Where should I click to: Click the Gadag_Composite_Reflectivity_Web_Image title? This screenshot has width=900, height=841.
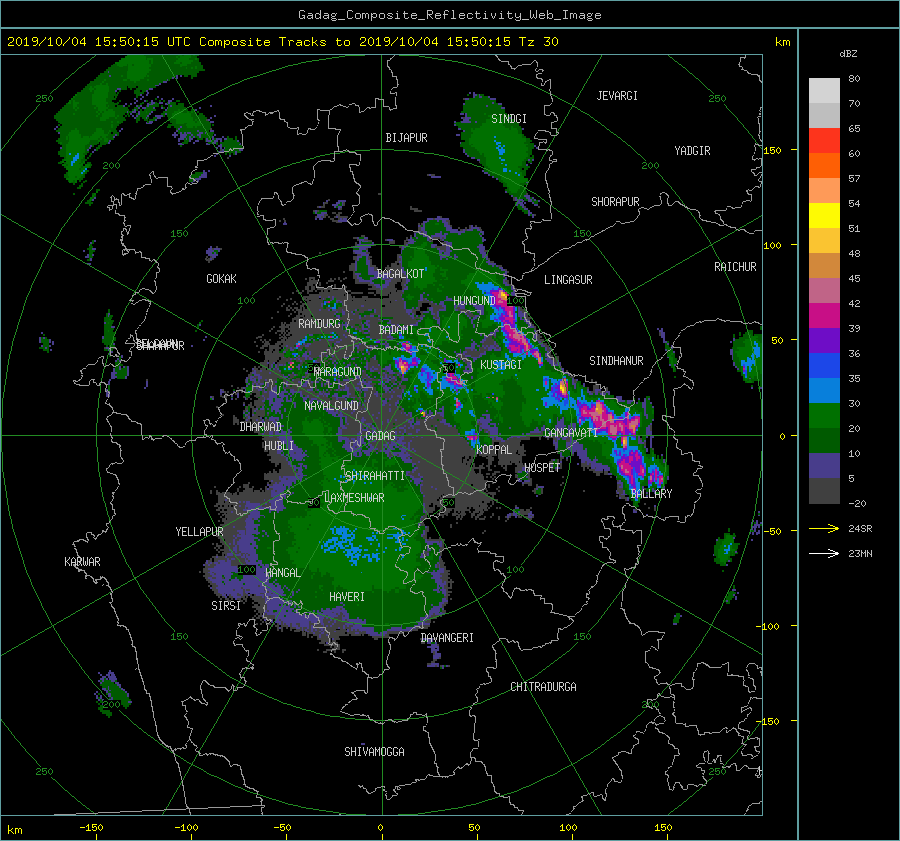tap(449, 15)
